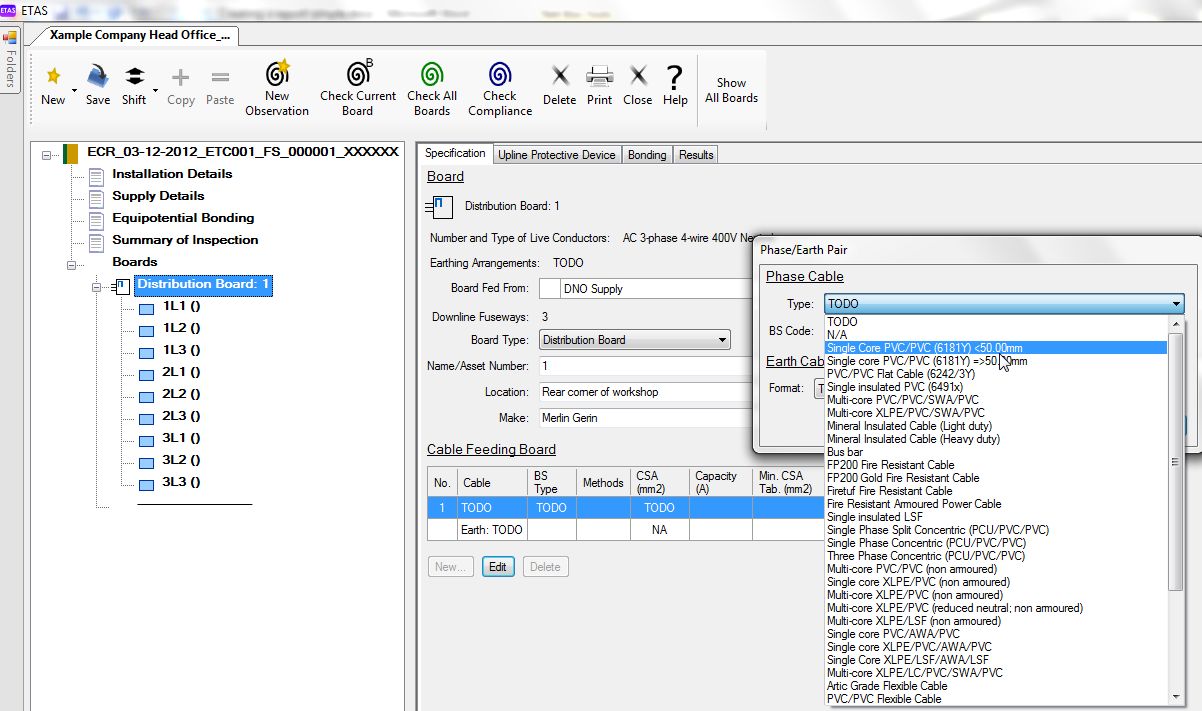Select circuit 2L1 in the tree
The height and width of the screenshot is (711, 1202).
pos(181,372)
